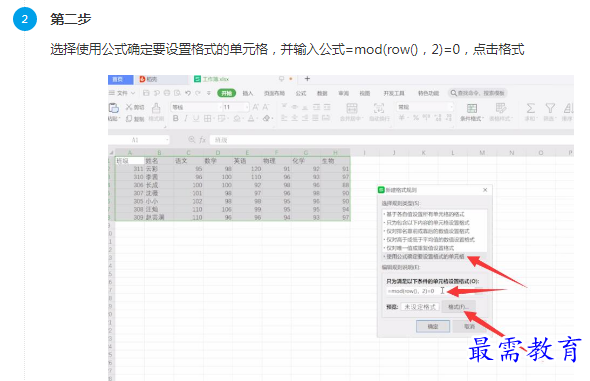Open Conditional Formatting (条件格式)
The image size is (590, 381).
coord(471,112)
